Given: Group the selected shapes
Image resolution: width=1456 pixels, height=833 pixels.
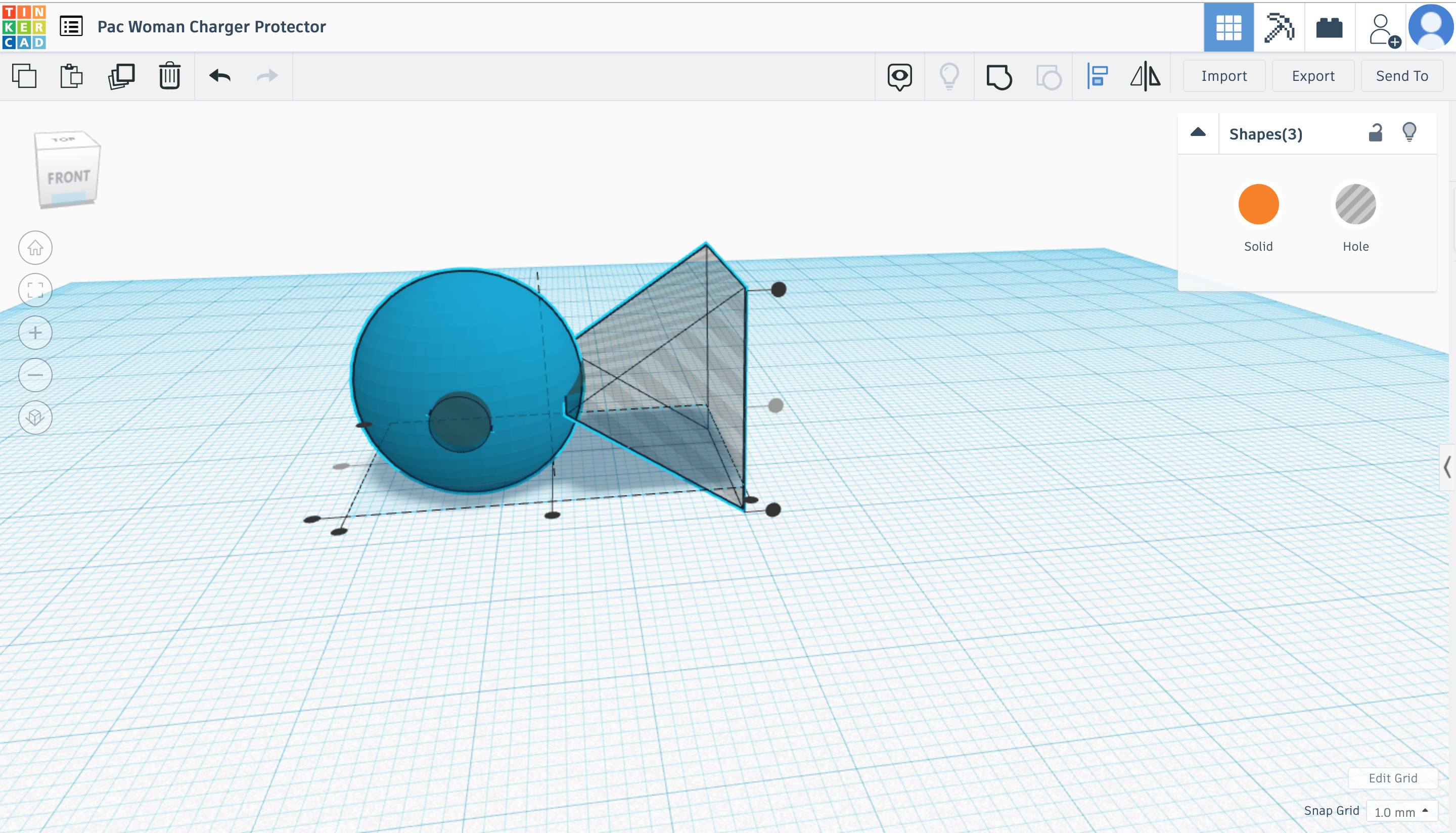Looking at the screenshot, I should [x=999, y=75].
